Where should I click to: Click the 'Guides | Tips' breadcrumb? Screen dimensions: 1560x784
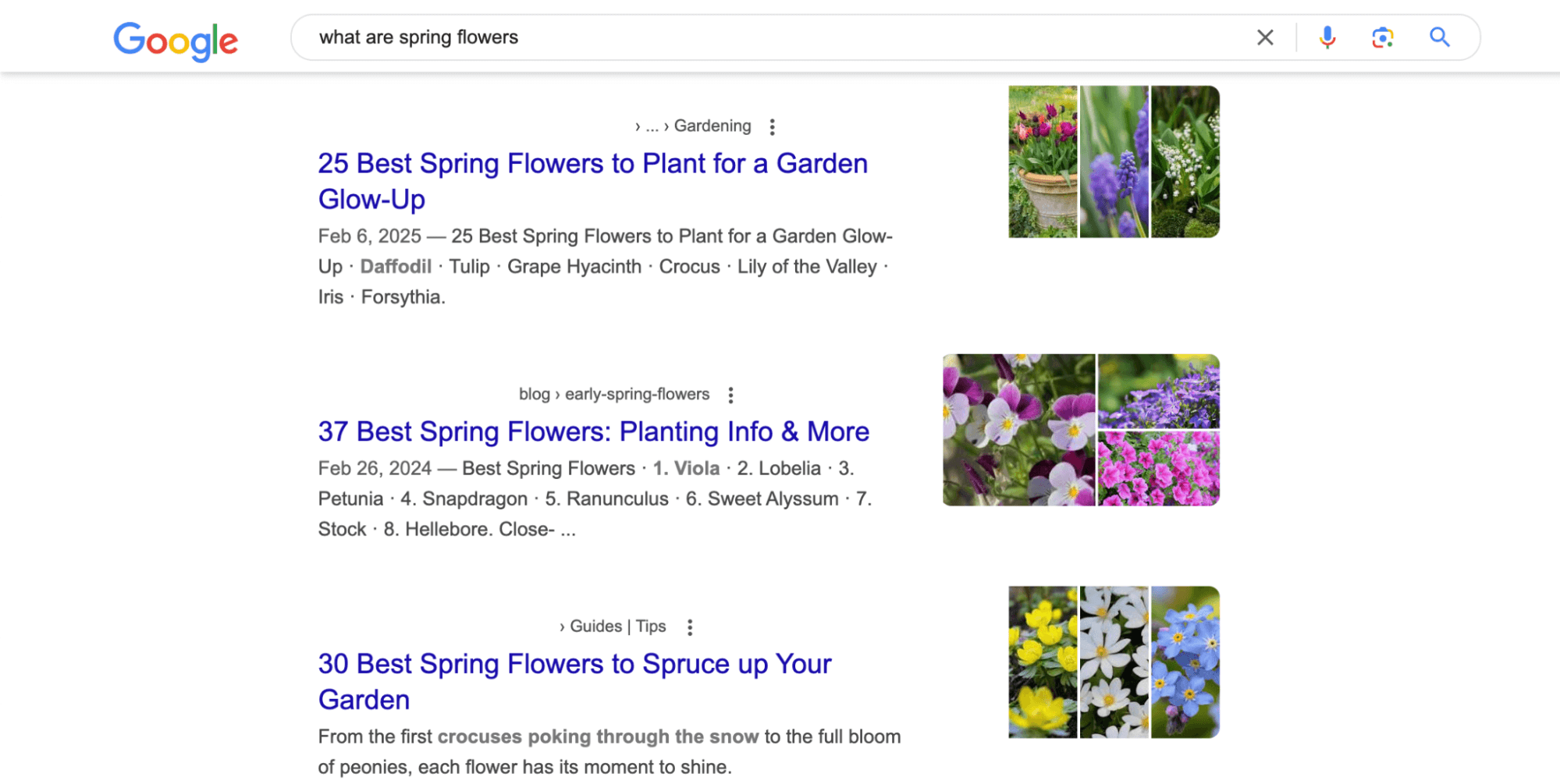[x=617, y=626]
